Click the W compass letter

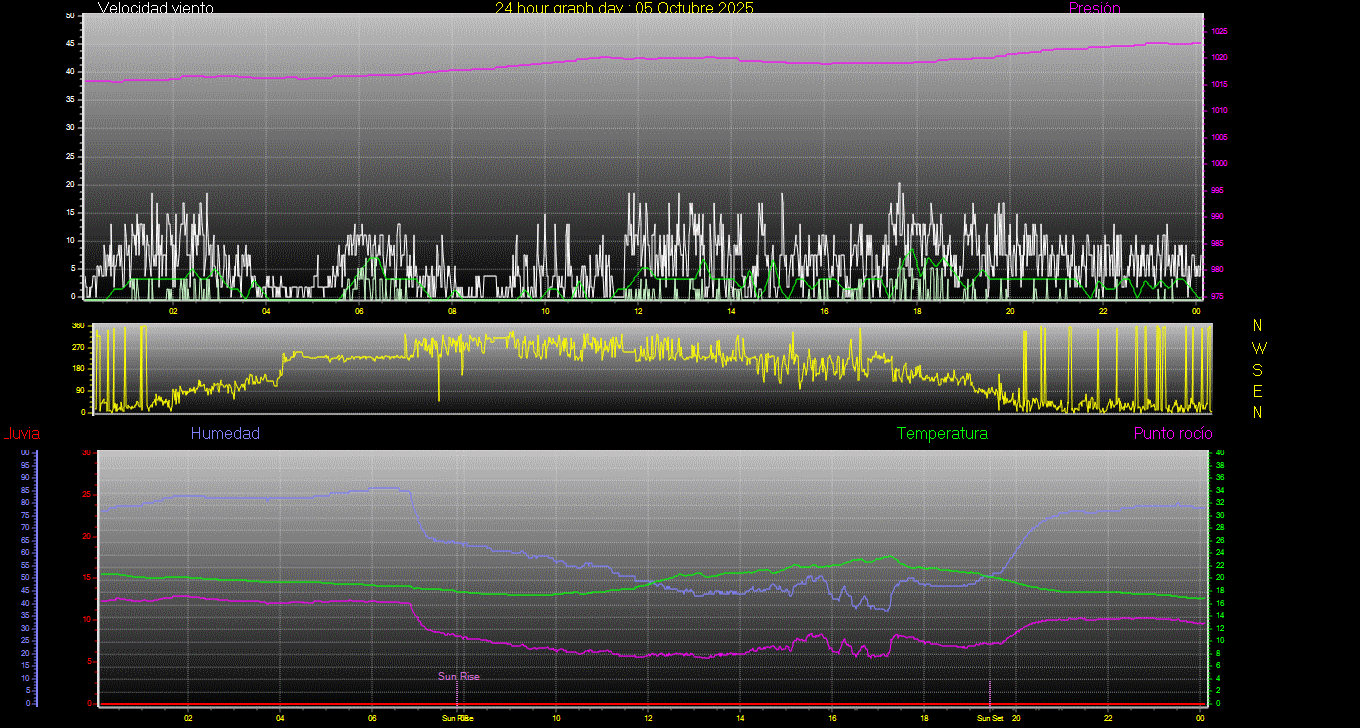point(1258,348)
